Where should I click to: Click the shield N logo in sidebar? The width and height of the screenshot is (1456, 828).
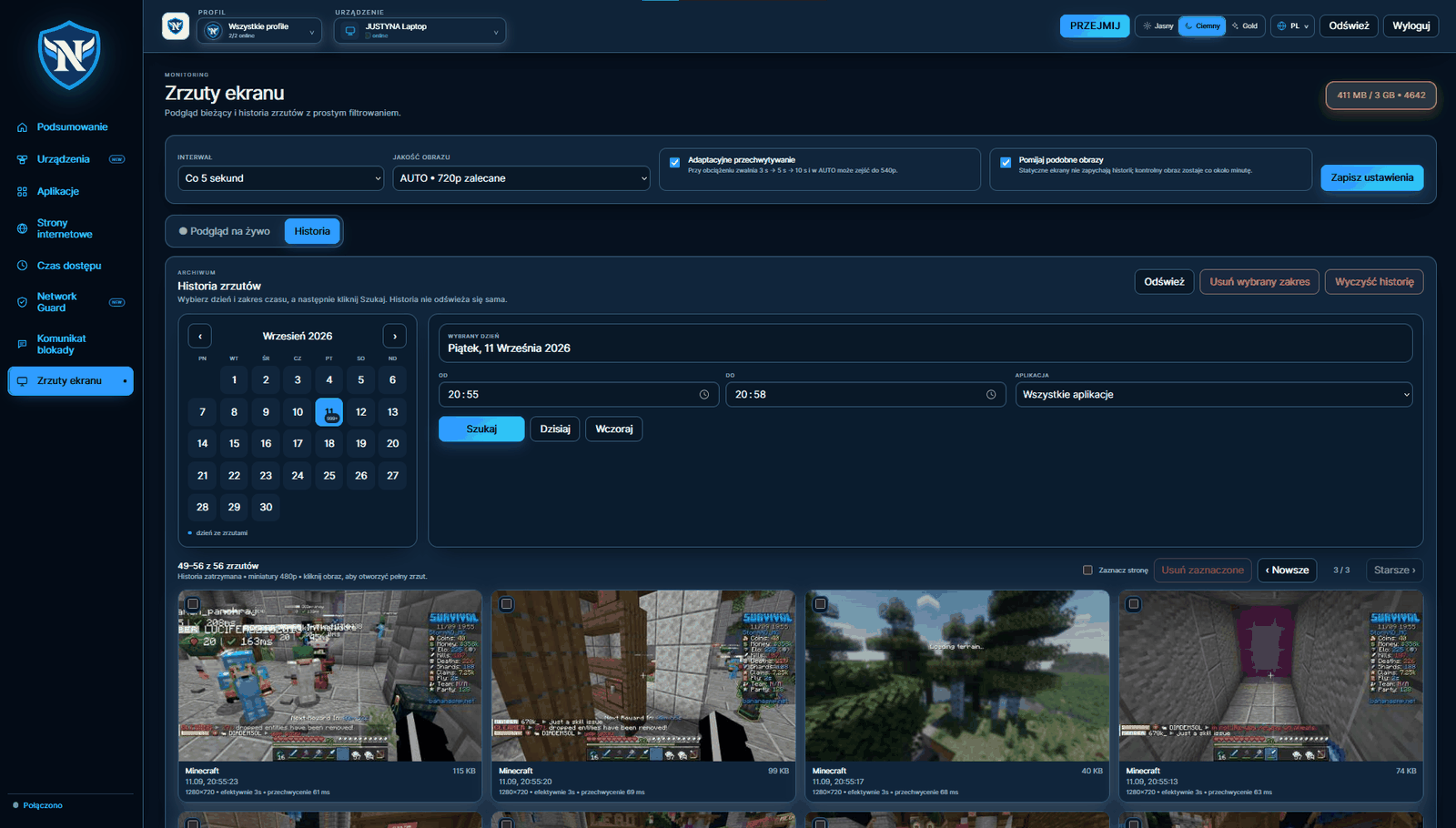pyautogui.click(x=70, y=56)
